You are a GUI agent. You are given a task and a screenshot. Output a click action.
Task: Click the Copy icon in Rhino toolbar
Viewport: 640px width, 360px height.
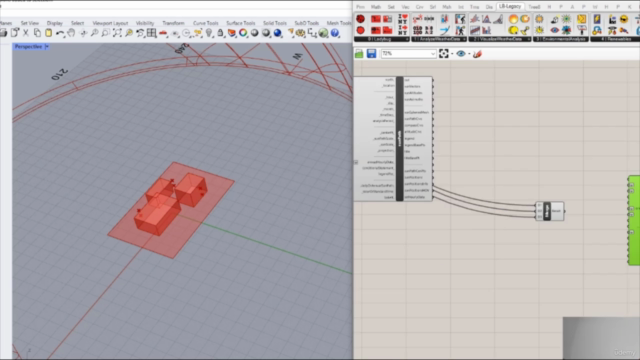click(37, 33)
